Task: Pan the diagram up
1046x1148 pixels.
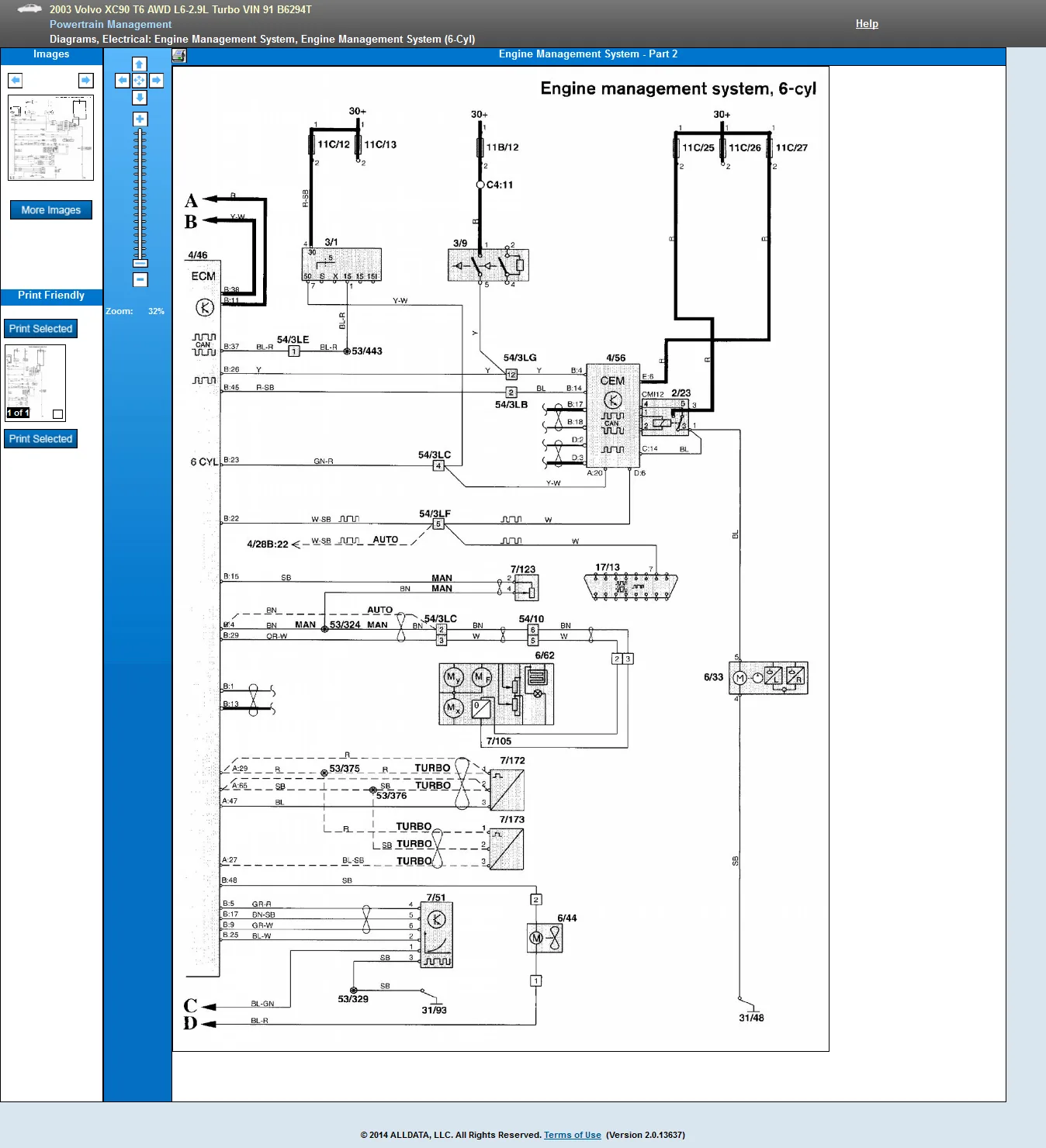Action: pos(140,64)
